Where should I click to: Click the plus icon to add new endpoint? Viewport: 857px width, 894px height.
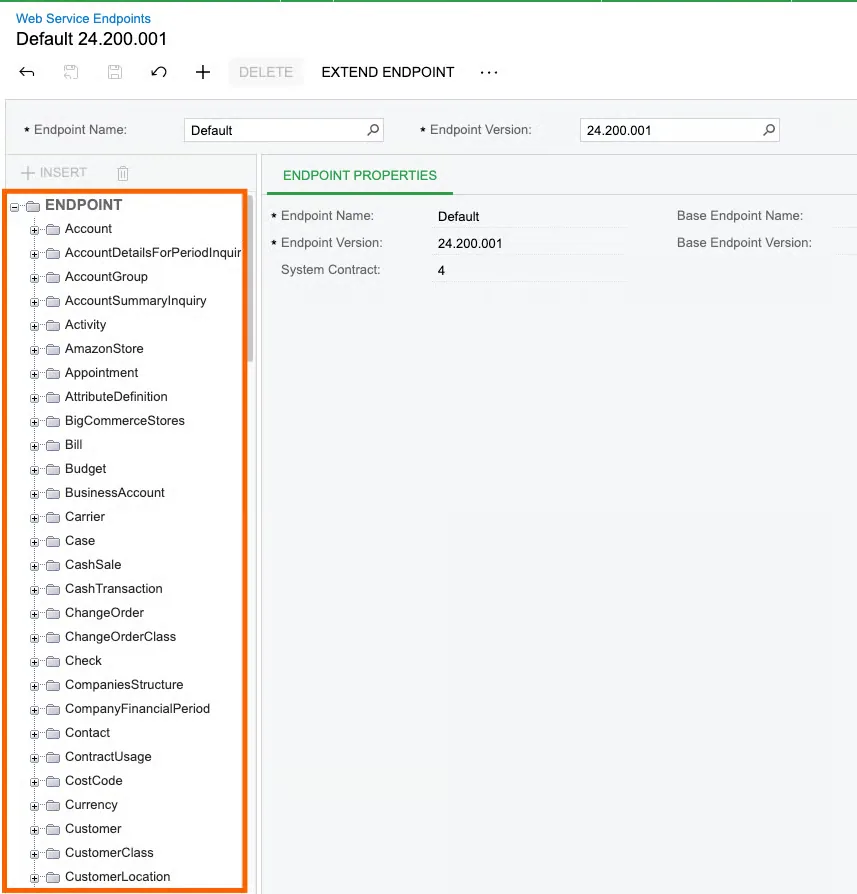click(x=203, y=72)
